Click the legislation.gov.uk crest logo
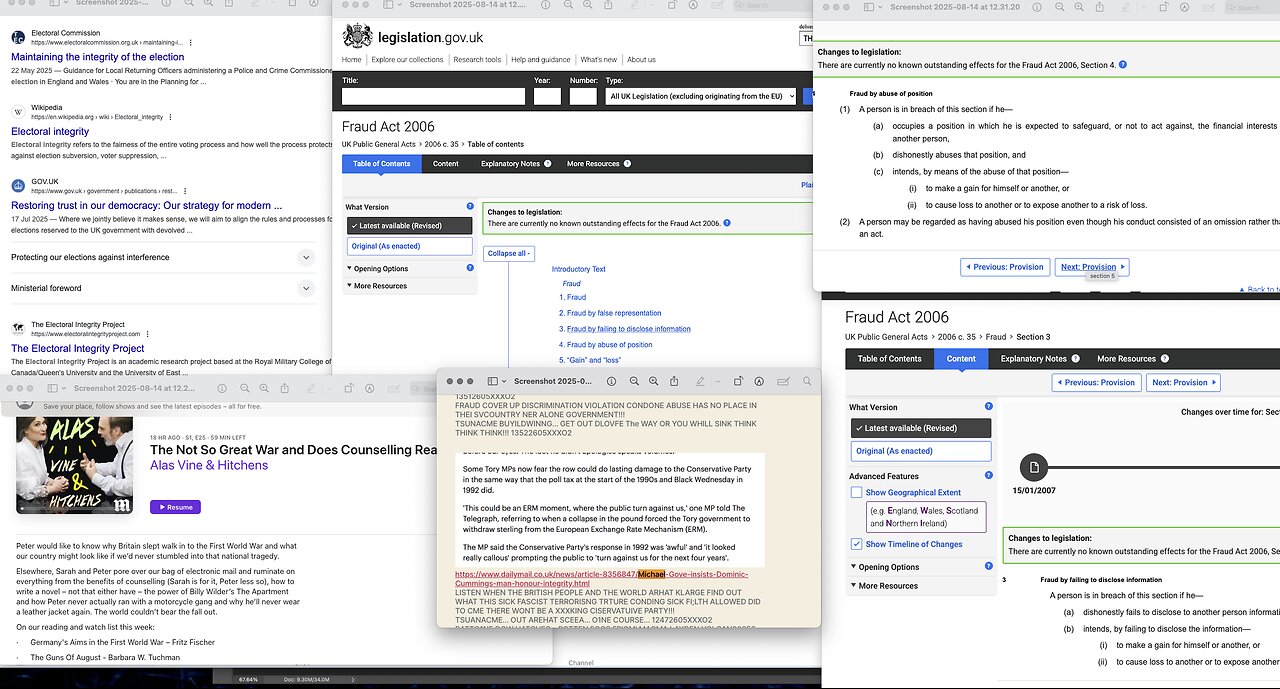This screenshot has height=689, width=1280. click(x=357, y=36)
